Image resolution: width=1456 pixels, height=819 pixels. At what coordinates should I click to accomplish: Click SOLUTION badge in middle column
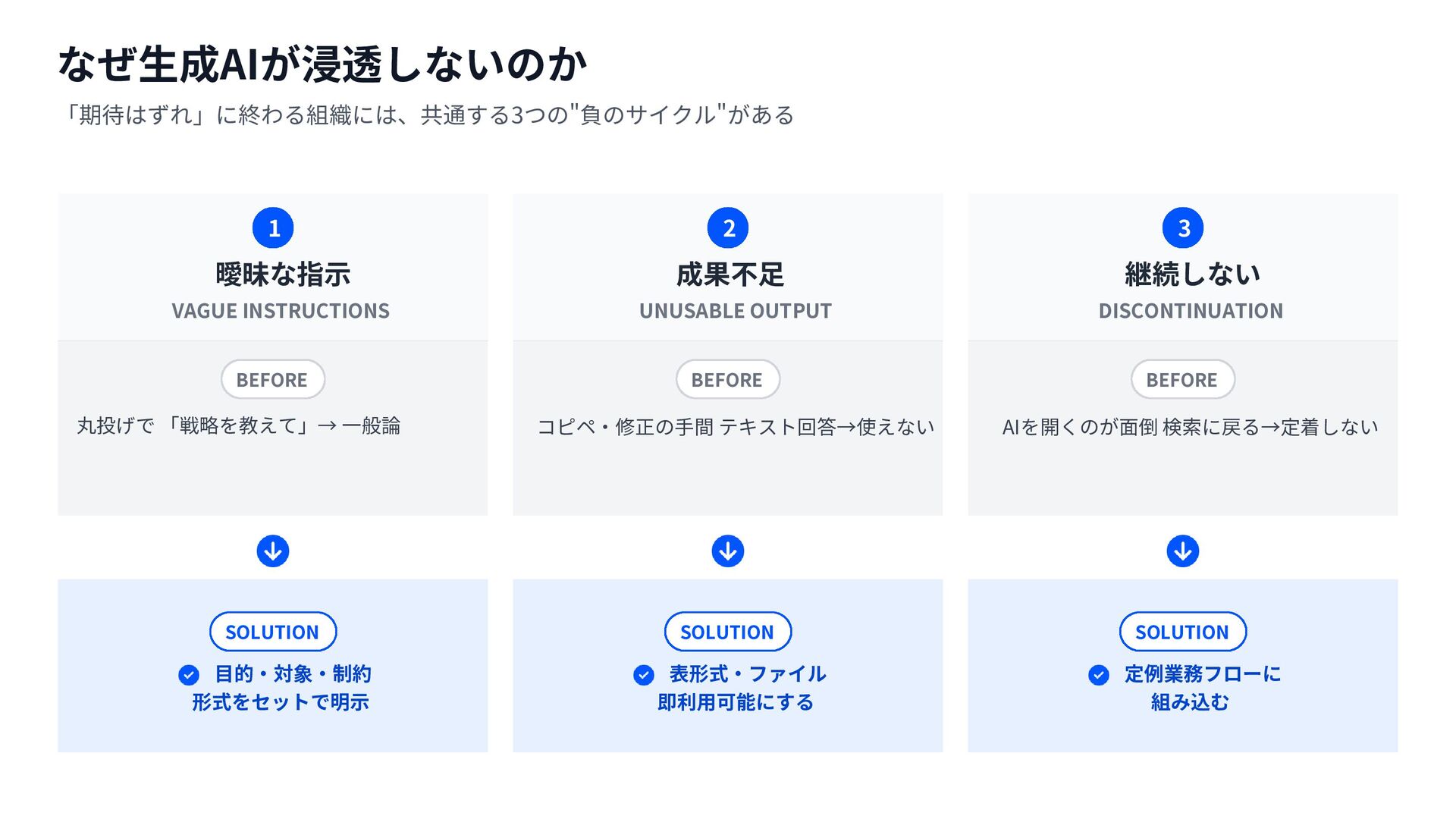coord(728,632)
